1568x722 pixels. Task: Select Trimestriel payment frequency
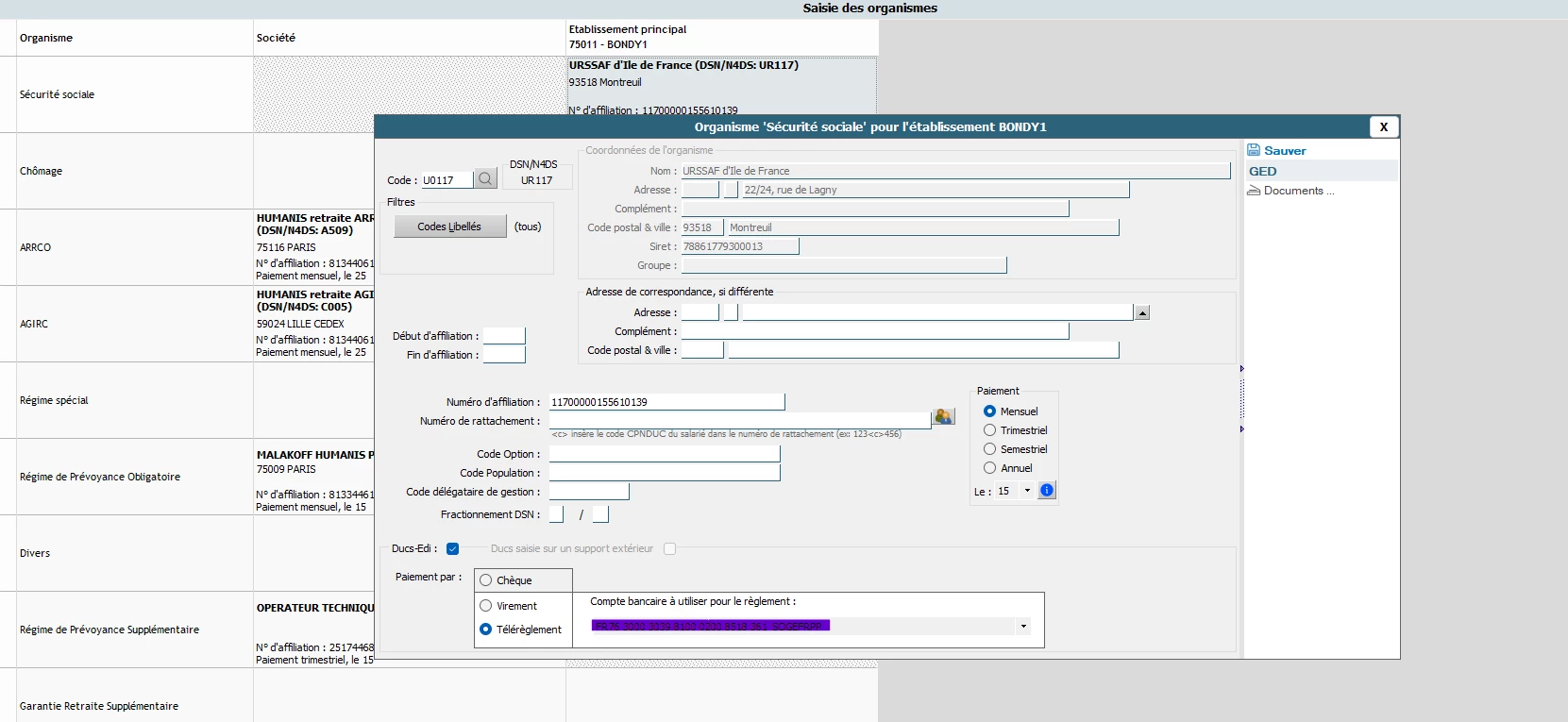point(989,430)
